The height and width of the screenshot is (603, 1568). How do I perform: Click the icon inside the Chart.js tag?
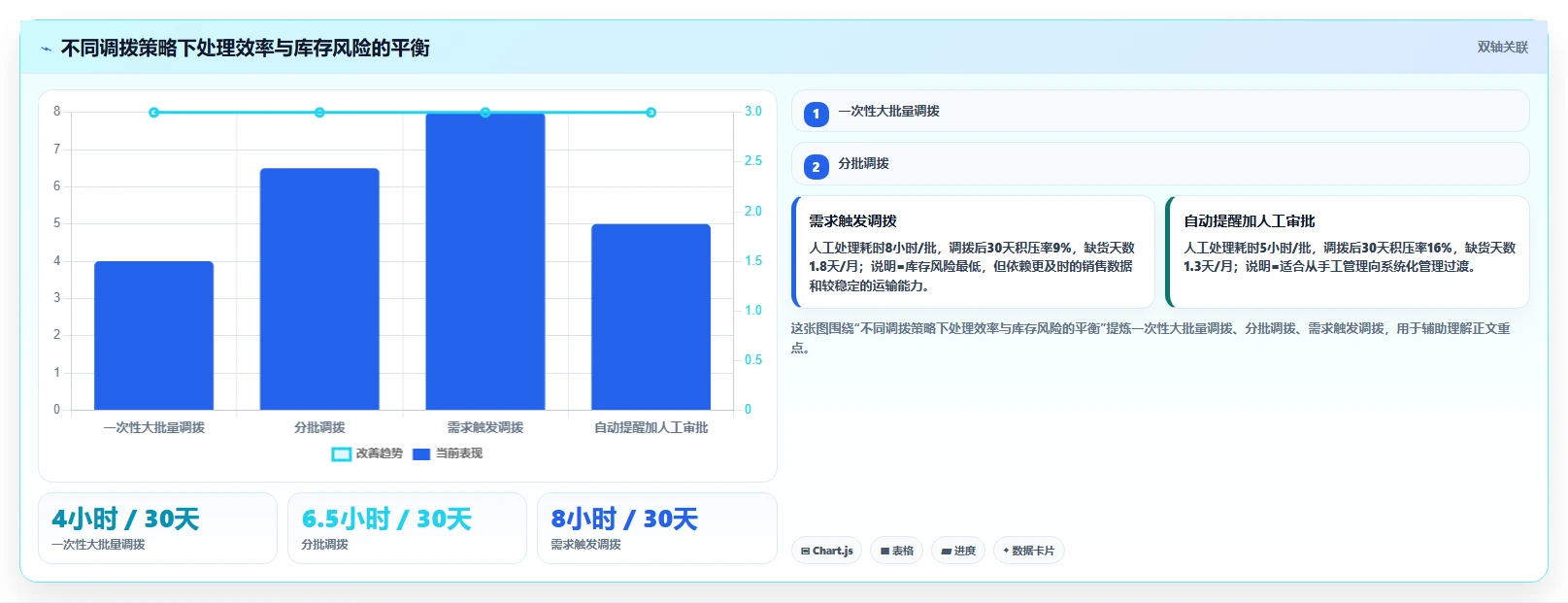tap(805, 552)
